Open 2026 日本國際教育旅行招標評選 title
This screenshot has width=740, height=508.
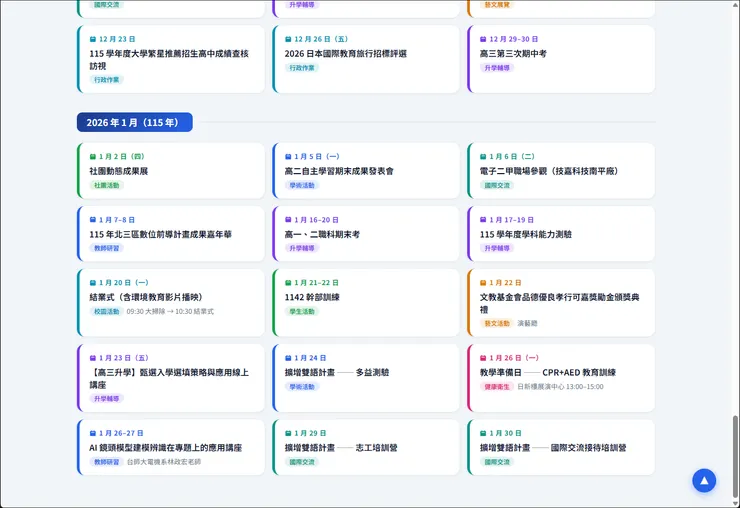pos(345,53)
